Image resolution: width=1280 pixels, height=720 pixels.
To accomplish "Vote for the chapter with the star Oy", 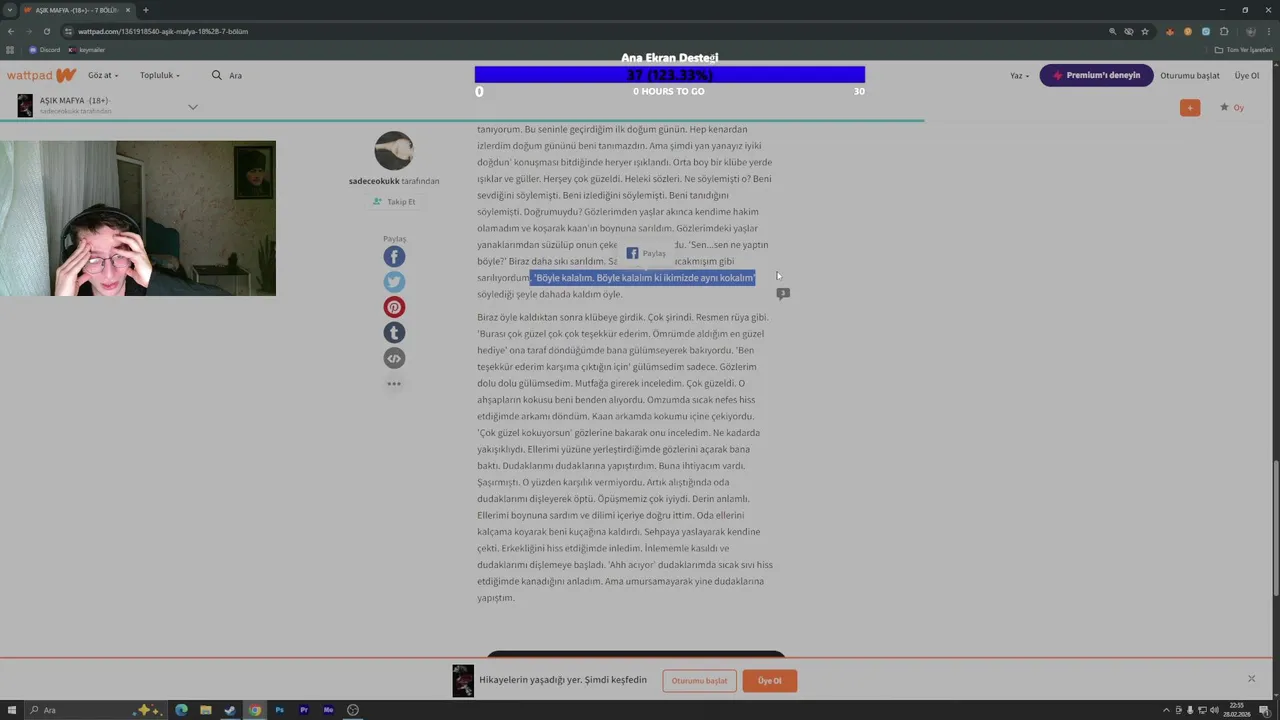I will click(1231, 107).
